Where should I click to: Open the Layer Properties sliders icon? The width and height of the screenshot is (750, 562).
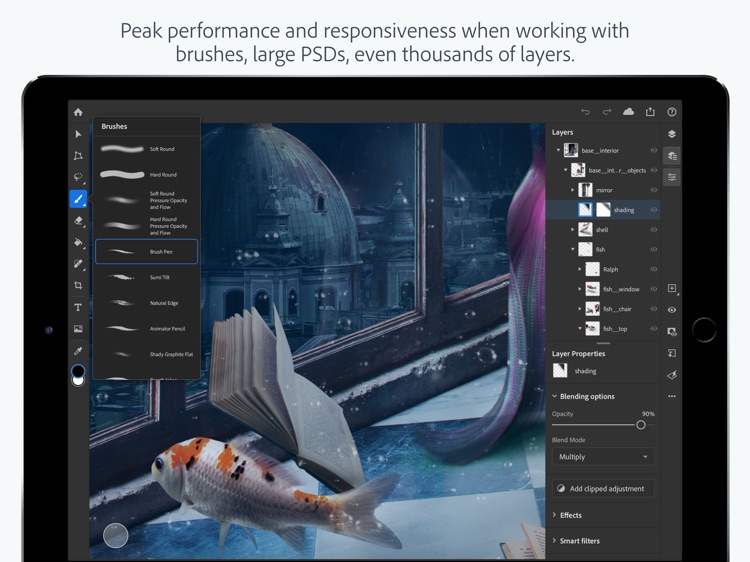pyautogui.click(x=672, y=177)
